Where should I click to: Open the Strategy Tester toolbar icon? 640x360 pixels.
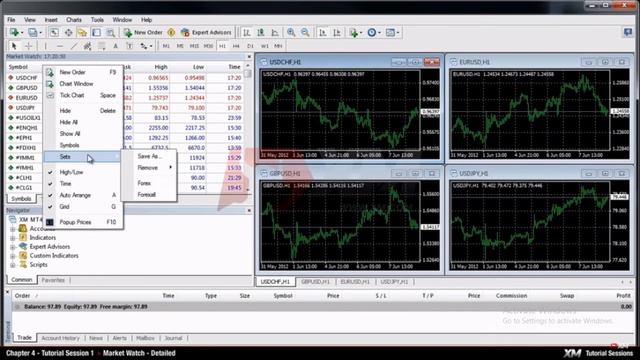[x=111, y=32]
